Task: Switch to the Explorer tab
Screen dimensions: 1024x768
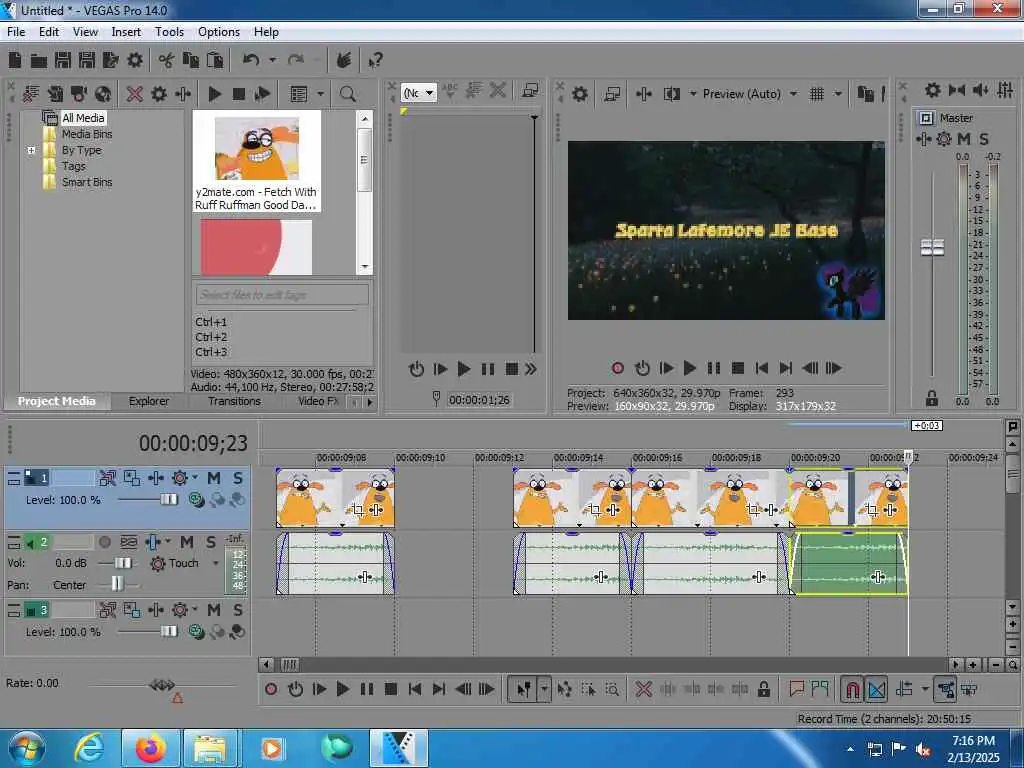Action: pyautogui.click(x=149, y=401)
